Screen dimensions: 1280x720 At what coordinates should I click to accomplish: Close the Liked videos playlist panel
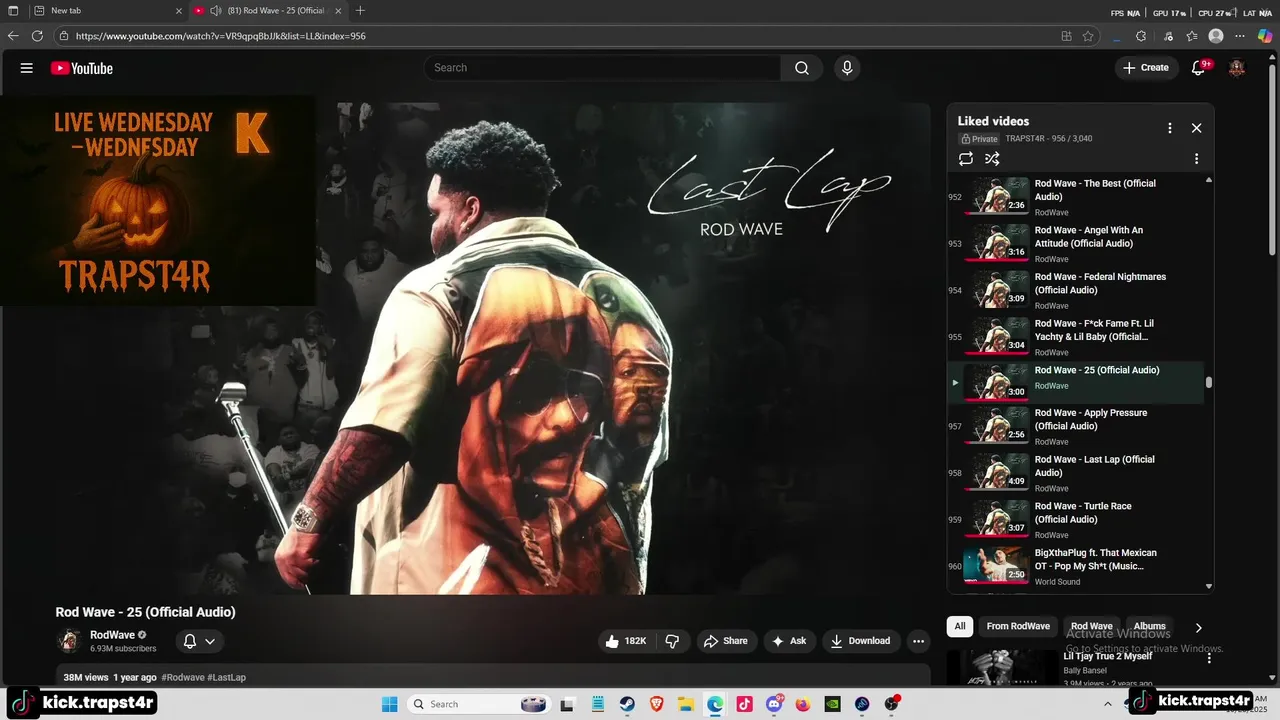pyautogui.click(x=1196, y=128)
